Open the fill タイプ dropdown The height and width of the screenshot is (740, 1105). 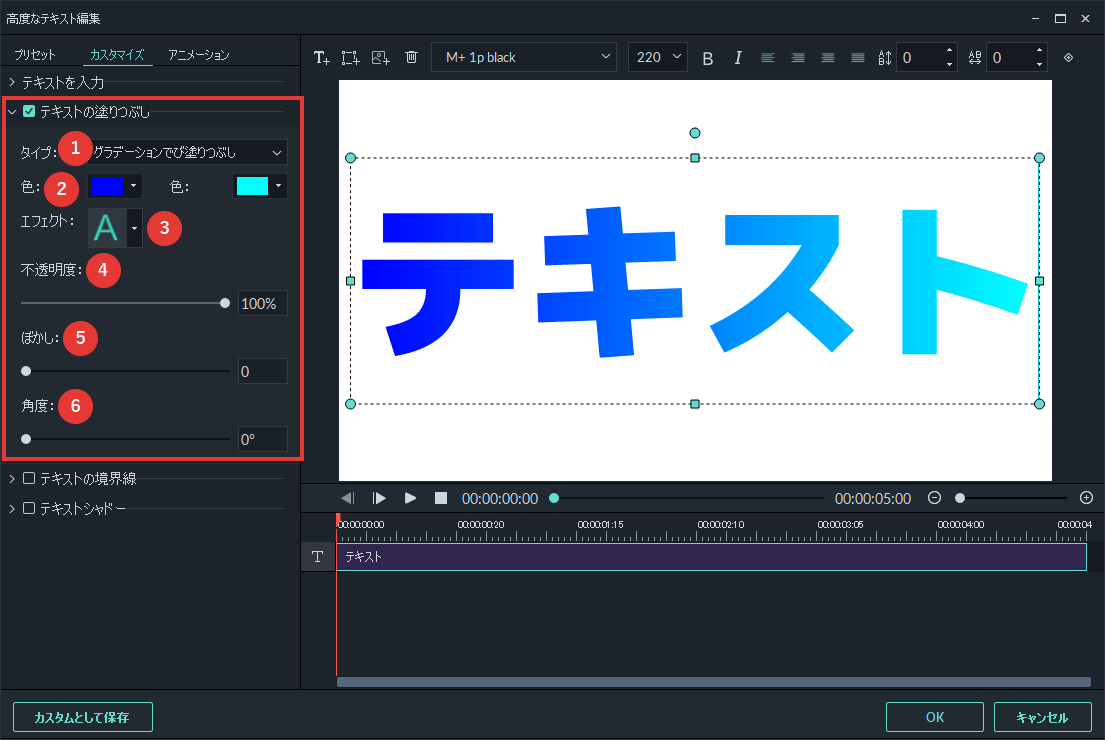tap(188, 152)
